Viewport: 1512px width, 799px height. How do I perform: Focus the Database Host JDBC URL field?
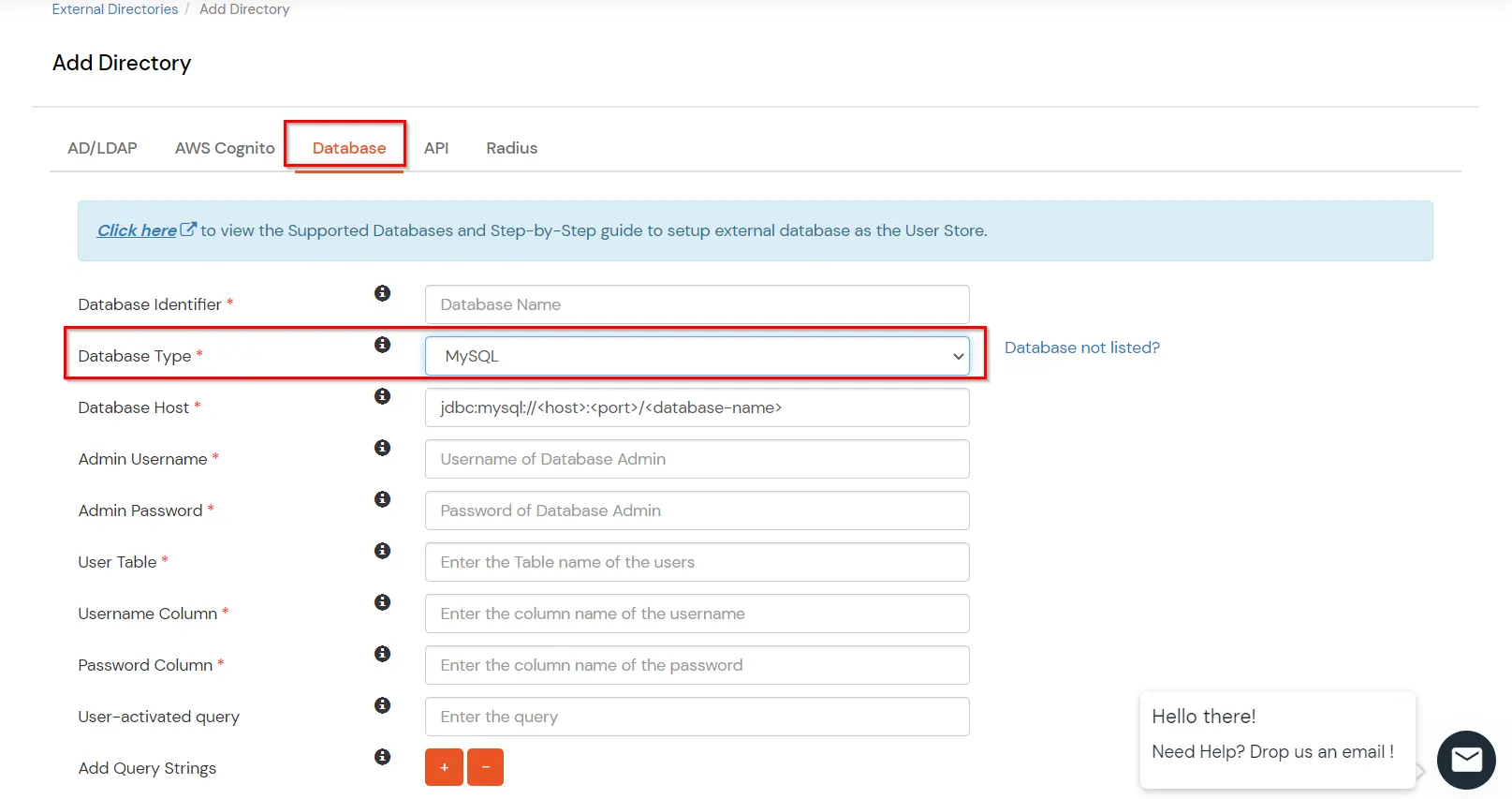click(x=697, y=407)
